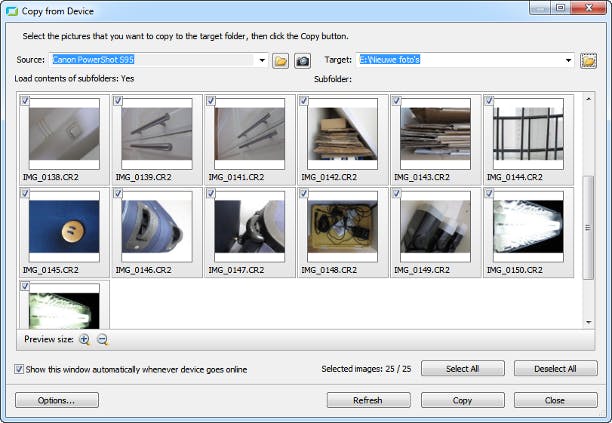612x423 pixels.
Task: Click the camera device icon next to Source
Action: click(302, 61)
